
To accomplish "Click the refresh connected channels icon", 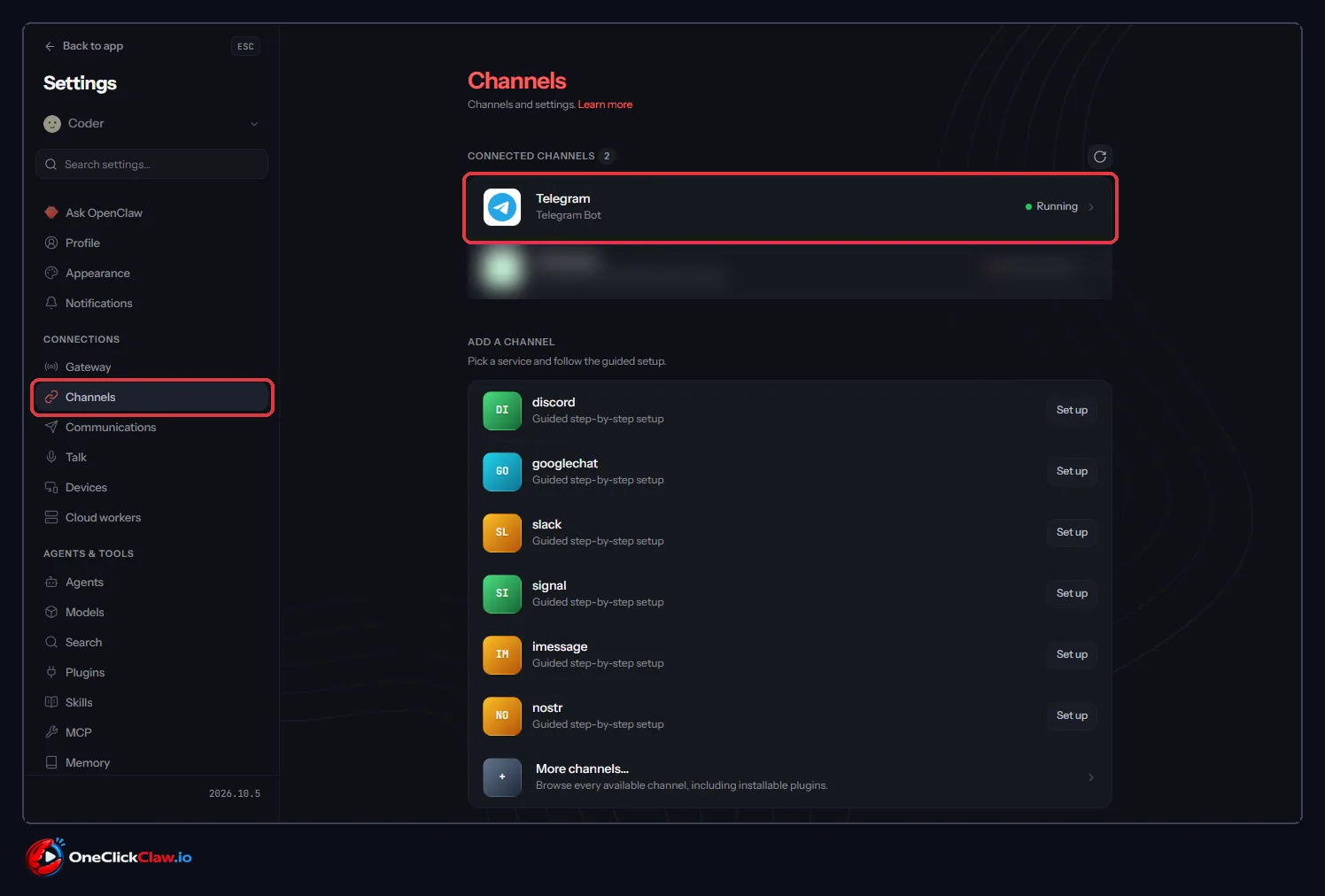I will tap(1100, 157).
